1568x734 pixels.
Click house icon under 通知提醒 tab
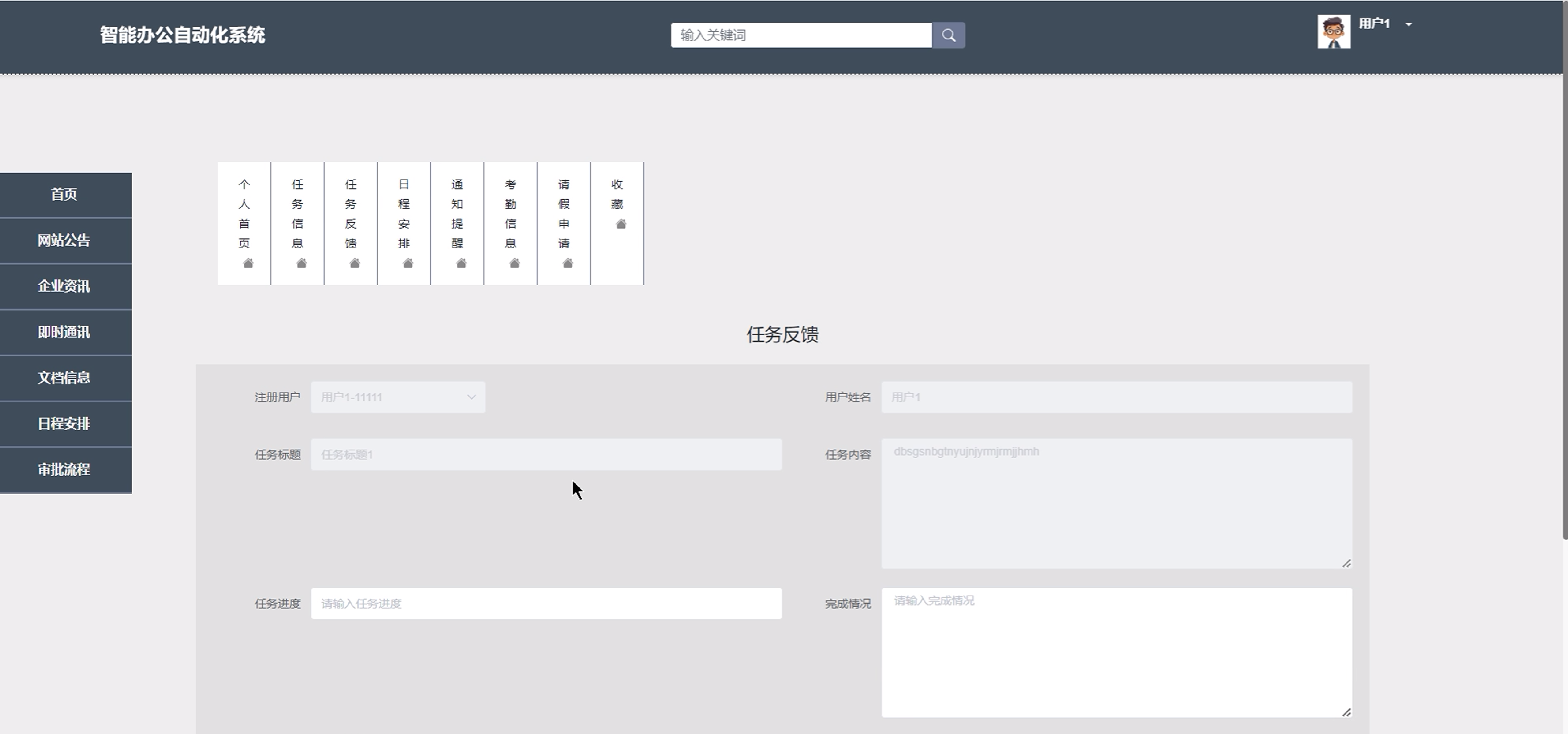point(461,264)
